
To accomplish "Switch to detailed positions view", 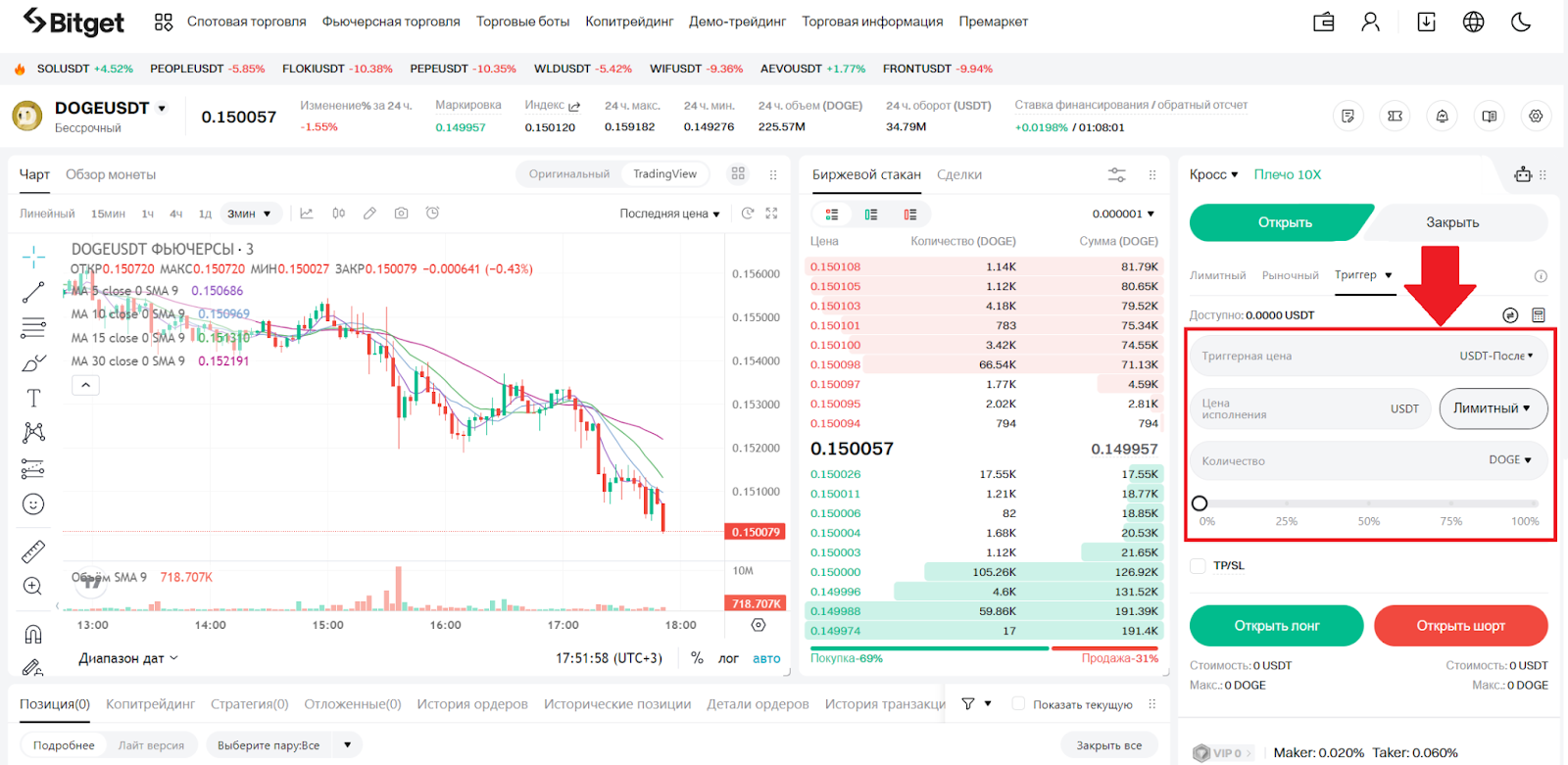I will (x=64, y=745).
